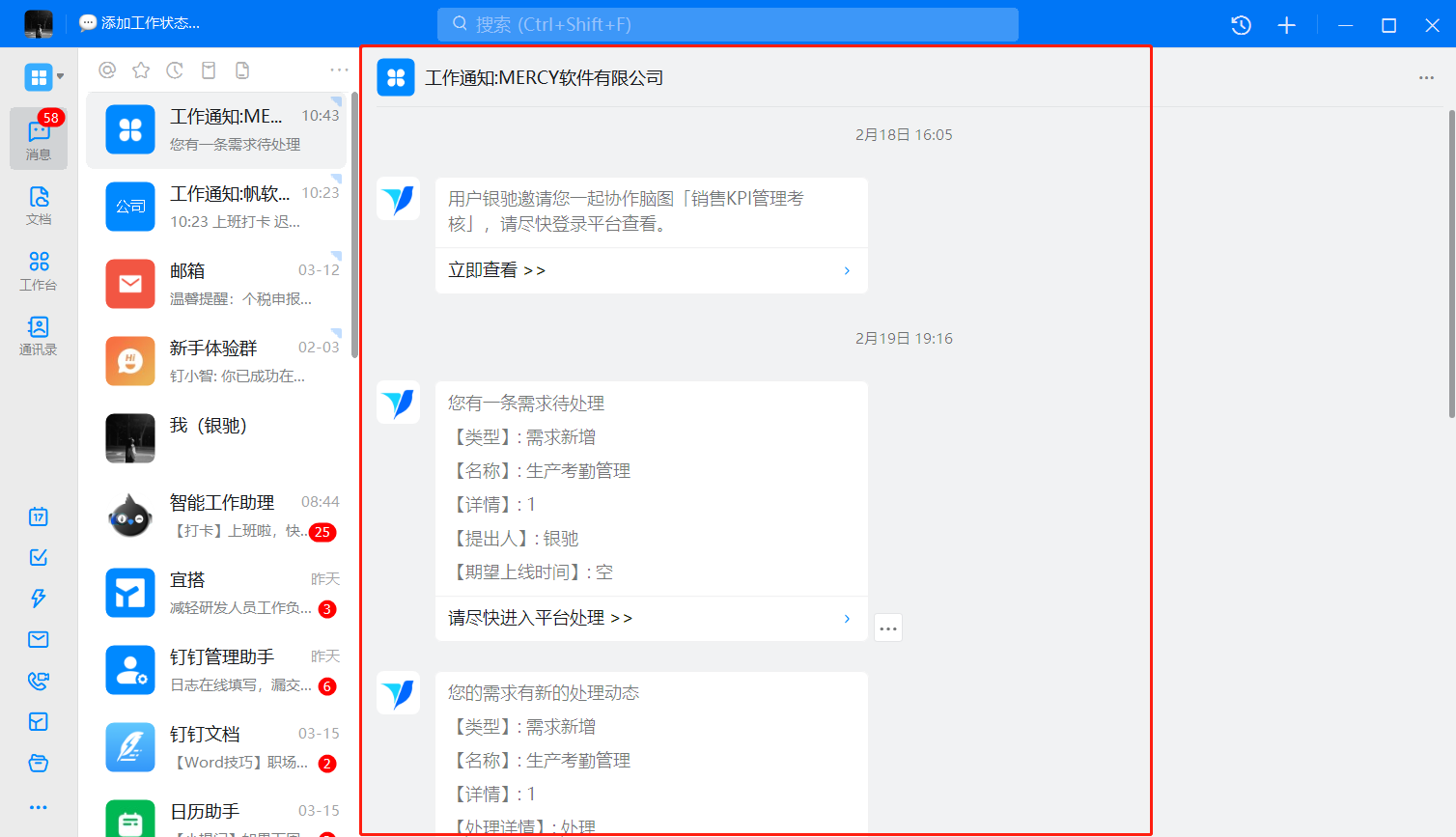Click the orange Hi avatar of 新手体验群
The width and height of the screenshot is (1456, 837).
click(130, 361)
